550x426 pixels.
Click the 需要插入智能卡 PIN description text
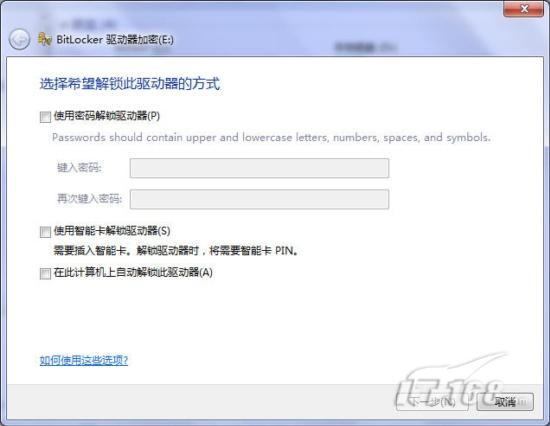click(176, 251)
